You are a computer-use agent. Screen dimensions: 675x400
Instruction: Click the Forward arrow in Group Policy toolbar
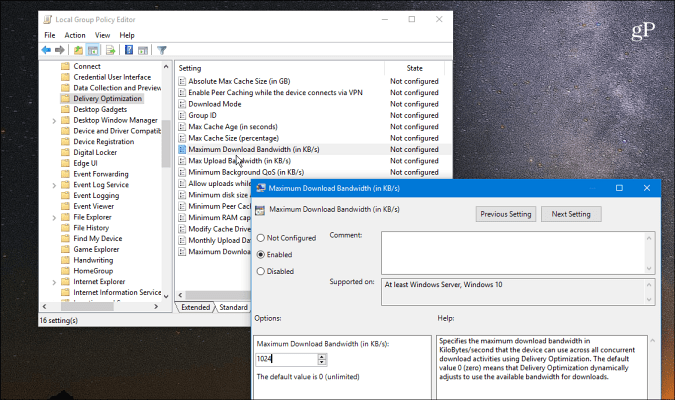[x=60, y=50]
